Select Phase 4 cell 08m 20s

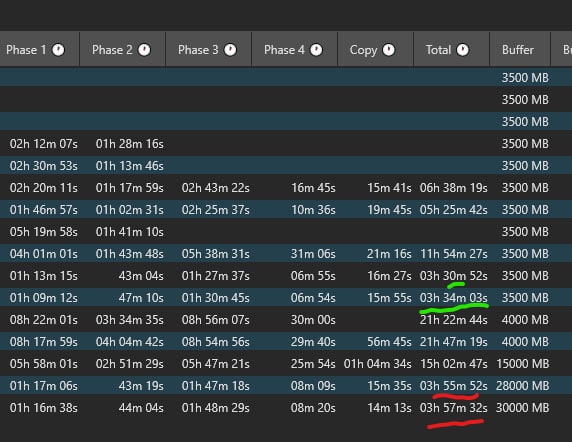click(313, 408)
